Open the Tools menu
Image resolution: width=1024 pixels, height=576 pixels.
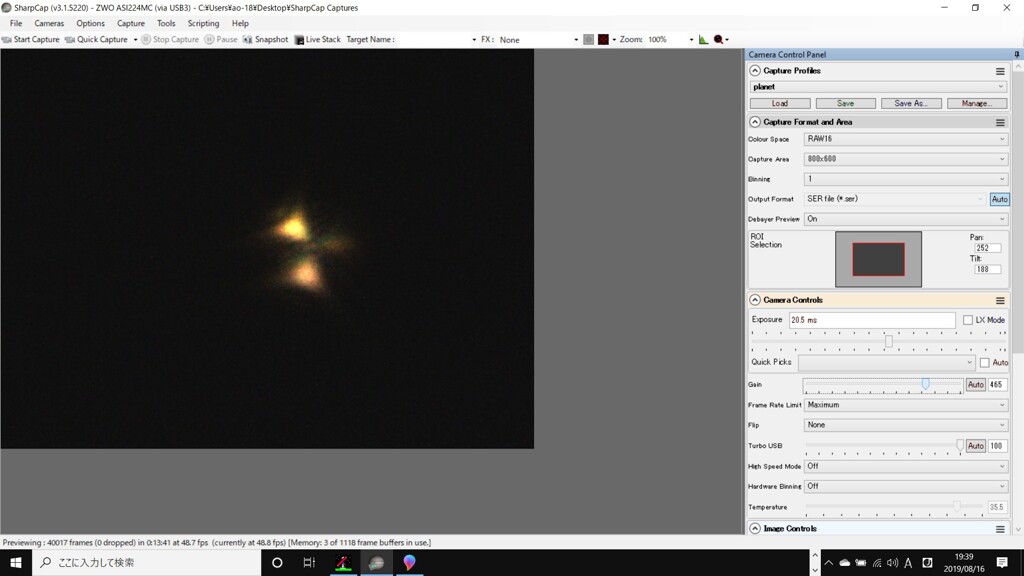tap(166, 24)
